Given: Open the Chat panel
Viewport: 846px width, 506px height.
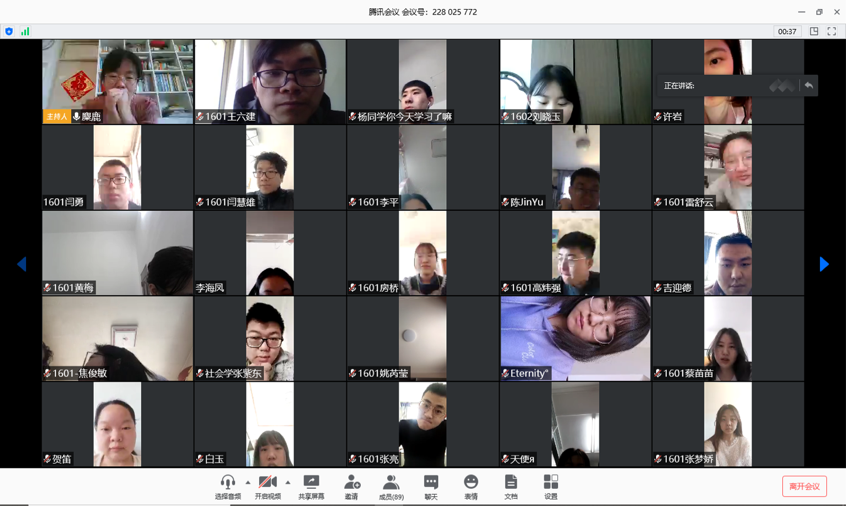Looking at the screenshot, I should tap(431, 484).
